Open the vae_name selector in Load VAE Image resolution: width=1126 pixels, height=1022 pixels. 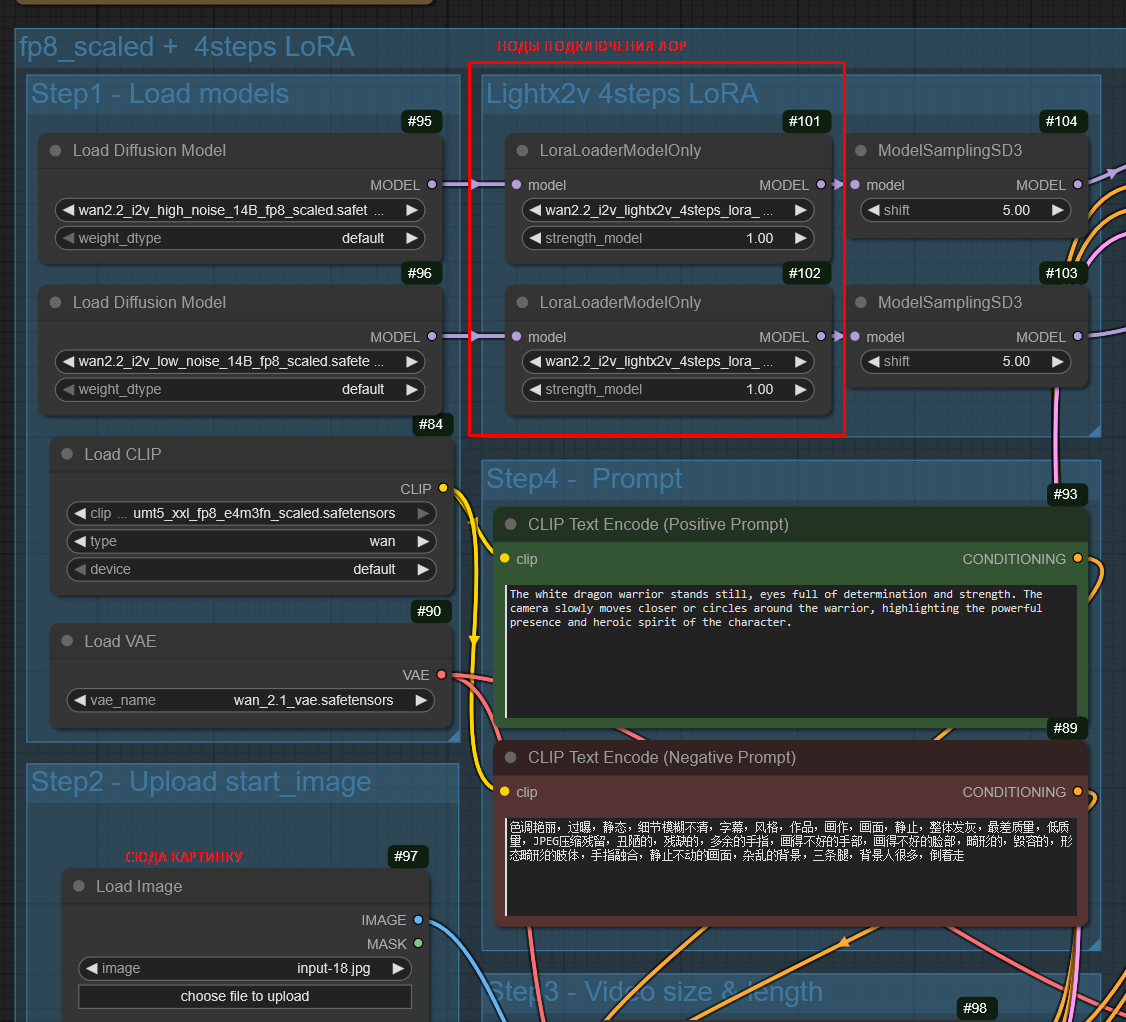point(250,700)
